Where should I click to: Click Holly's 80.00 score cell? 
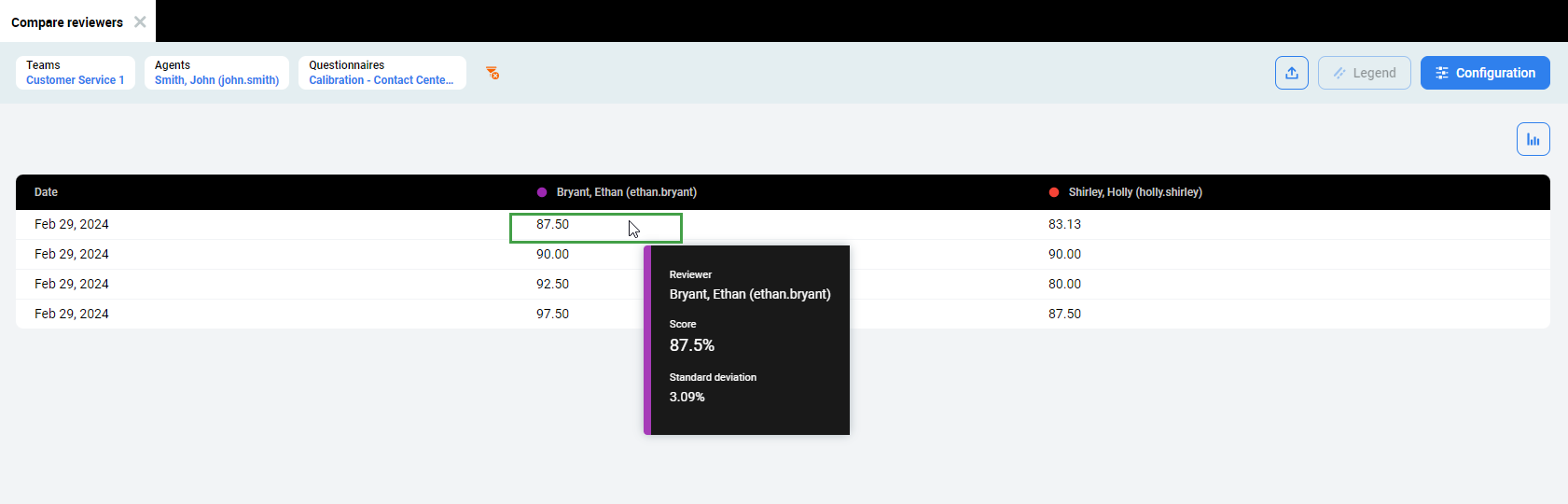tap(1064, 285)
